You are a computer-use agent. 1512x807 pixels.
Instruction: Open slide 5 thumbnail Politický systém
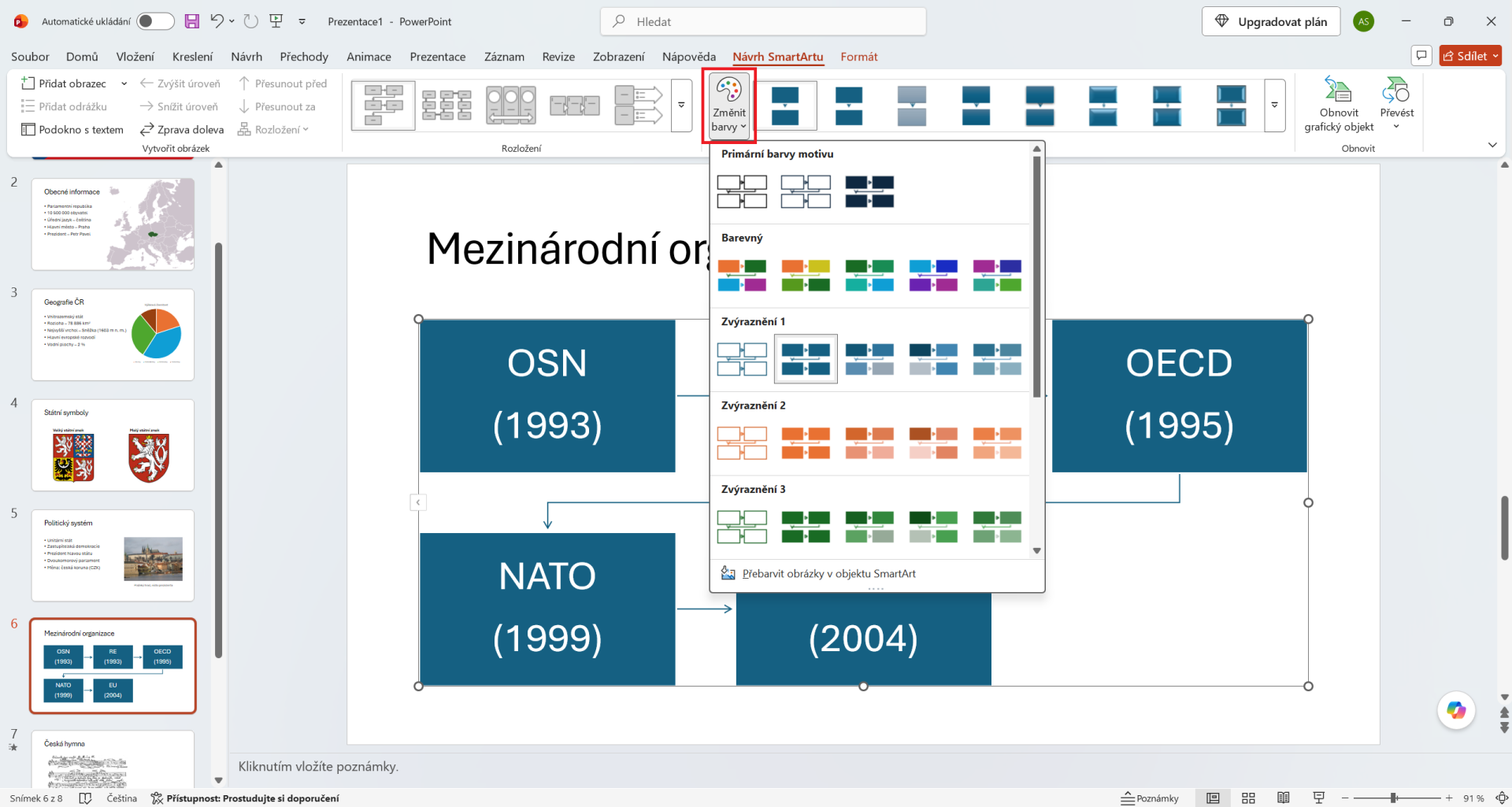tap(113, 555)
